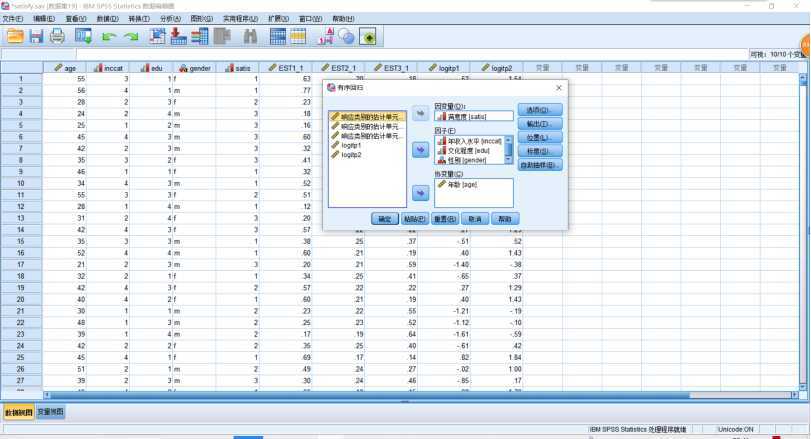Click factor list scroll-up arrow
This screenshot has height=439, width=811.
pos(508,140)
